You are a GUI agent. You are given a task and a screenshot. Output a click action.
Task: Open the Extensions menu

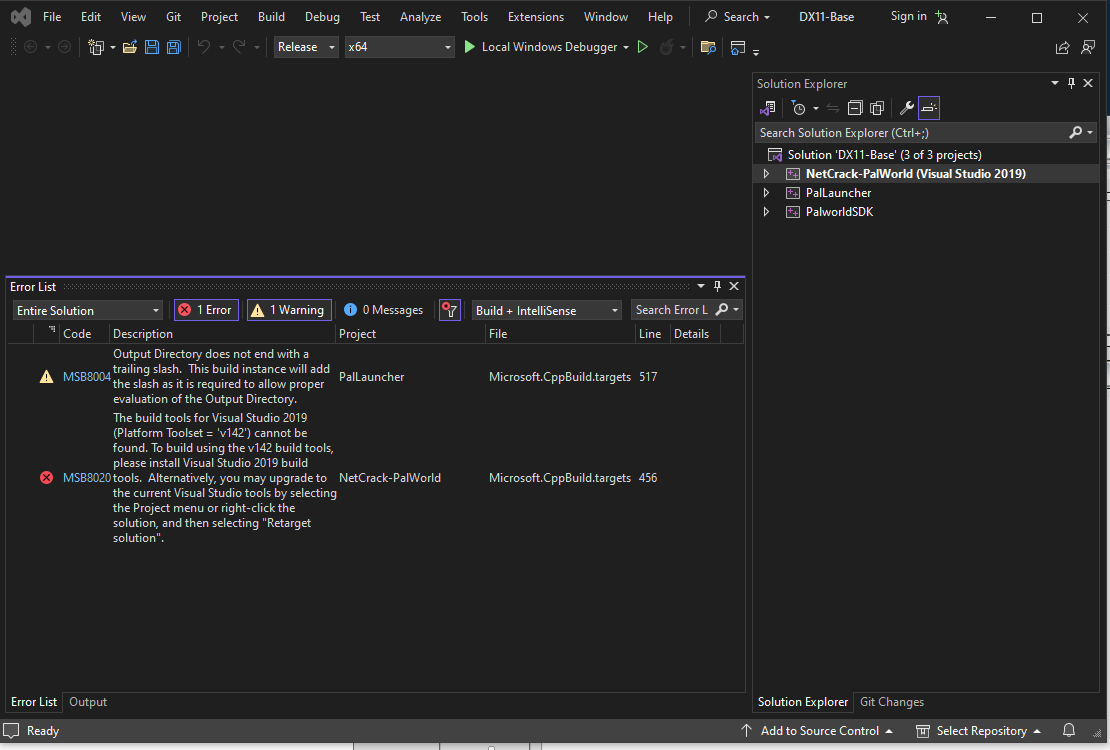536,16
